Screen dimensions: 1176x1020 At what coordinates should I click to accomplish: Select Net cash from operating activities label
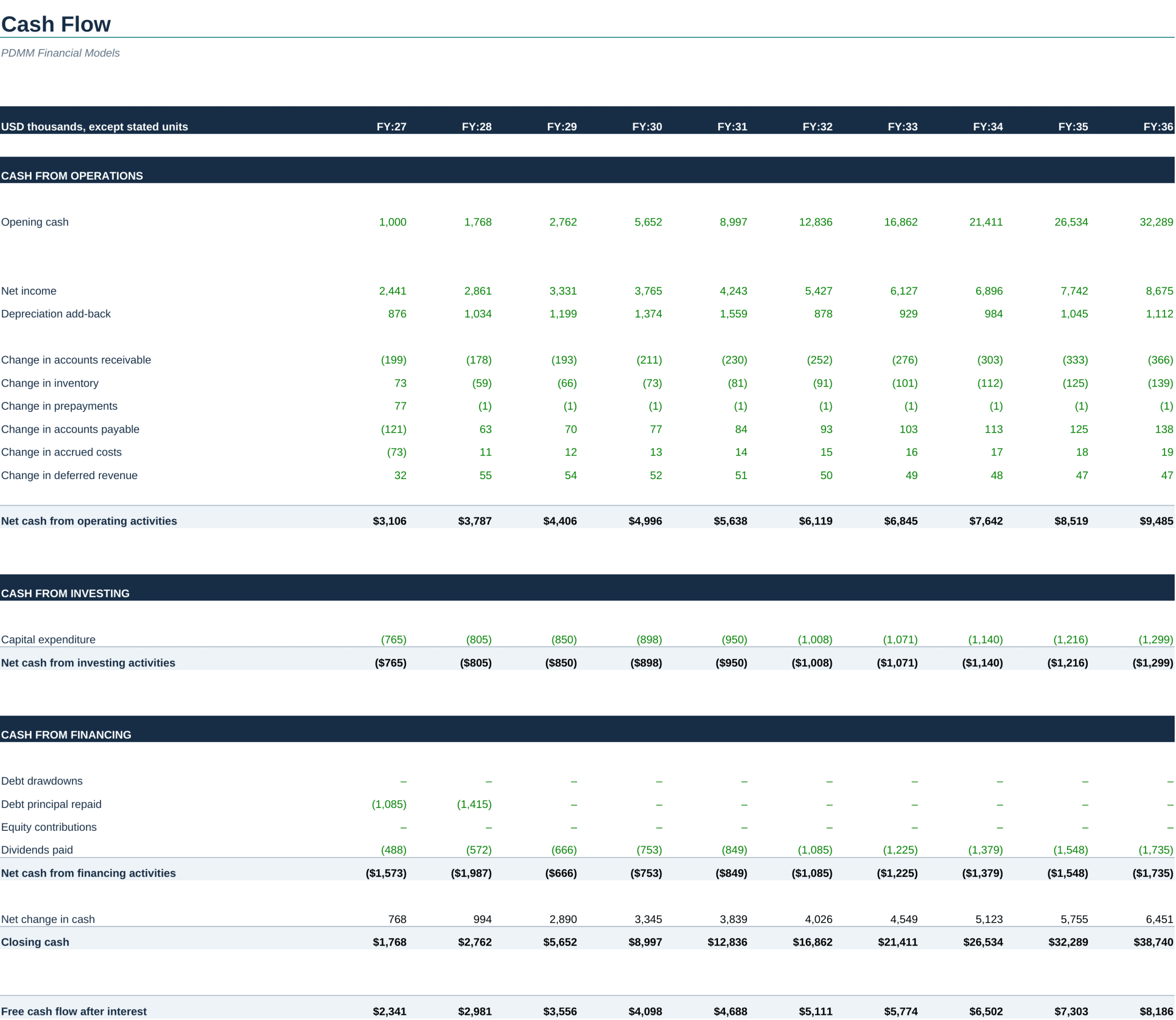click(x=89, y=521)
